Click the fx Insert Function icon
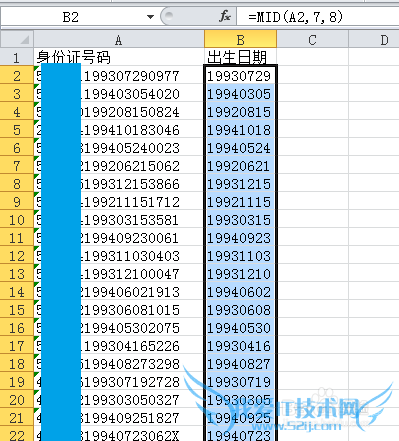This screenshot has height=441, width=399. coord(225,16)
